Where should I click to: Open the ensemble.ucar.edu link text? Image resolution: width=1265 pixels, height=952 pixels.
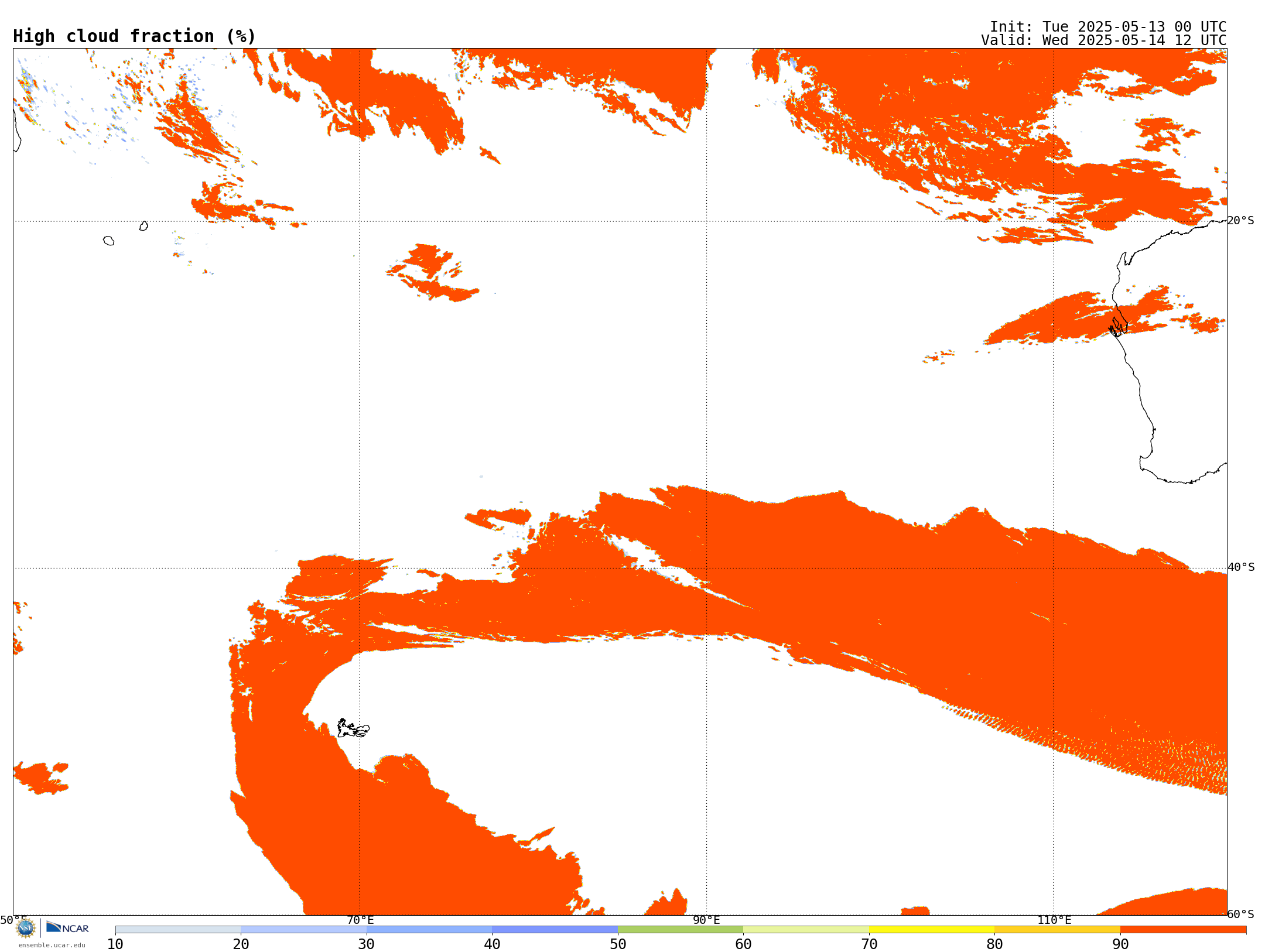[52, 945]
